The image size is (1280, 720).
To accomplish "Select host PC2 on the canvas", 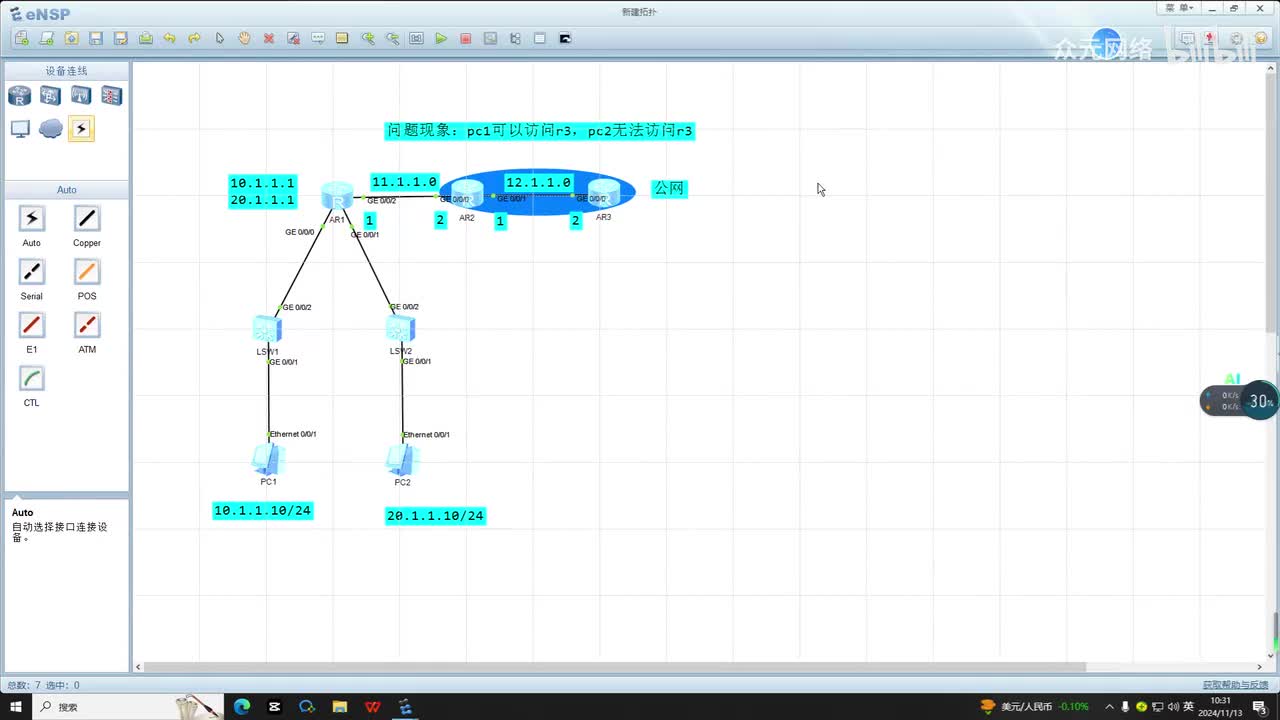I will coord(402,459).
